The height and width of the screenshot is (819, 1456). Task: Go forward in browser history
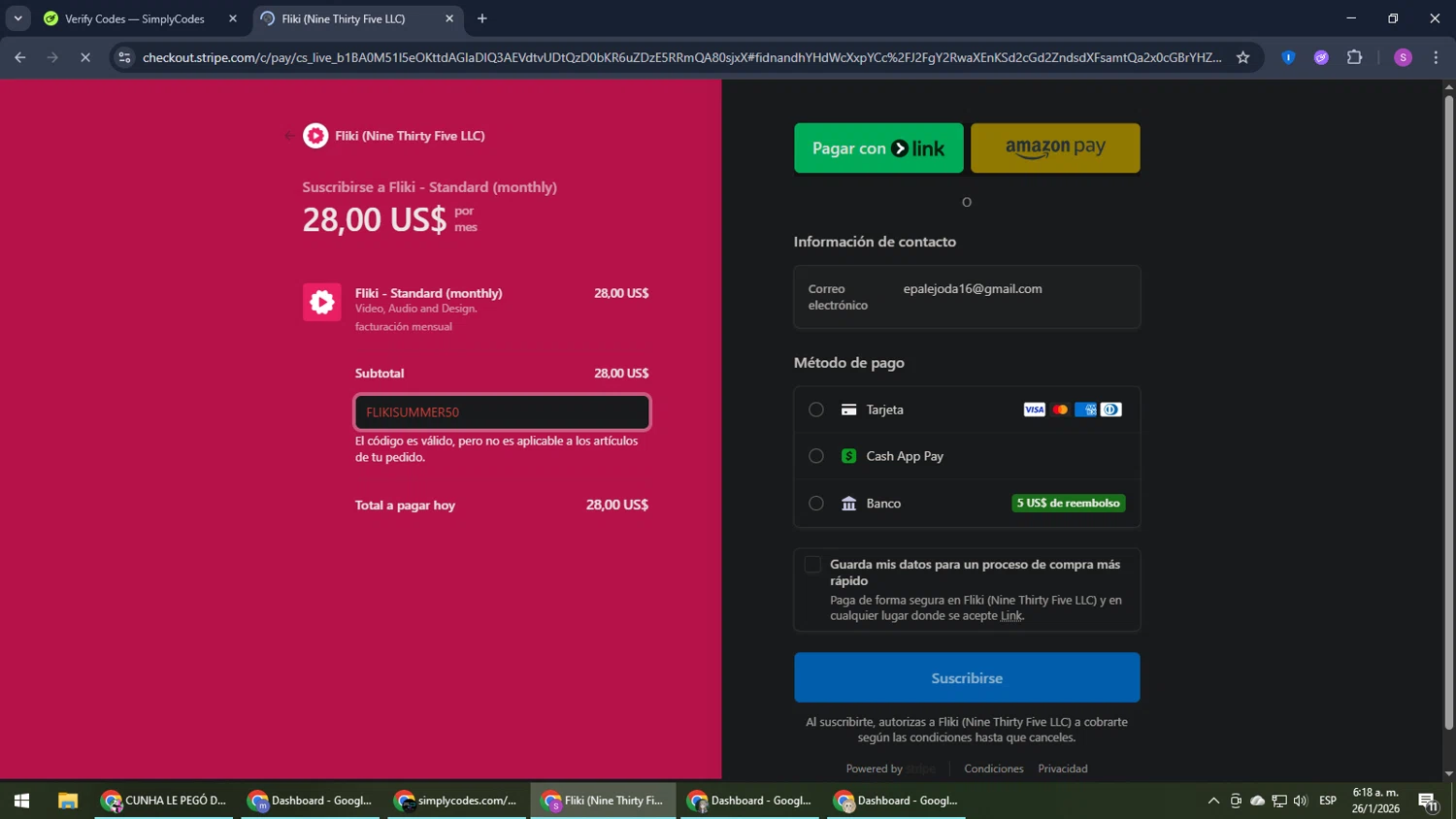52,57
